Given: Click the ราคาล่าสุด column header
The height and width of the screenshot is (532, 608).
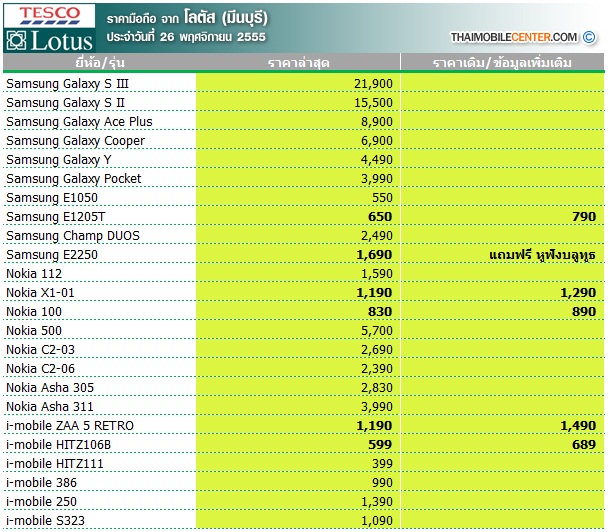Looking at the screenshot, I should (x=299, y=62).
